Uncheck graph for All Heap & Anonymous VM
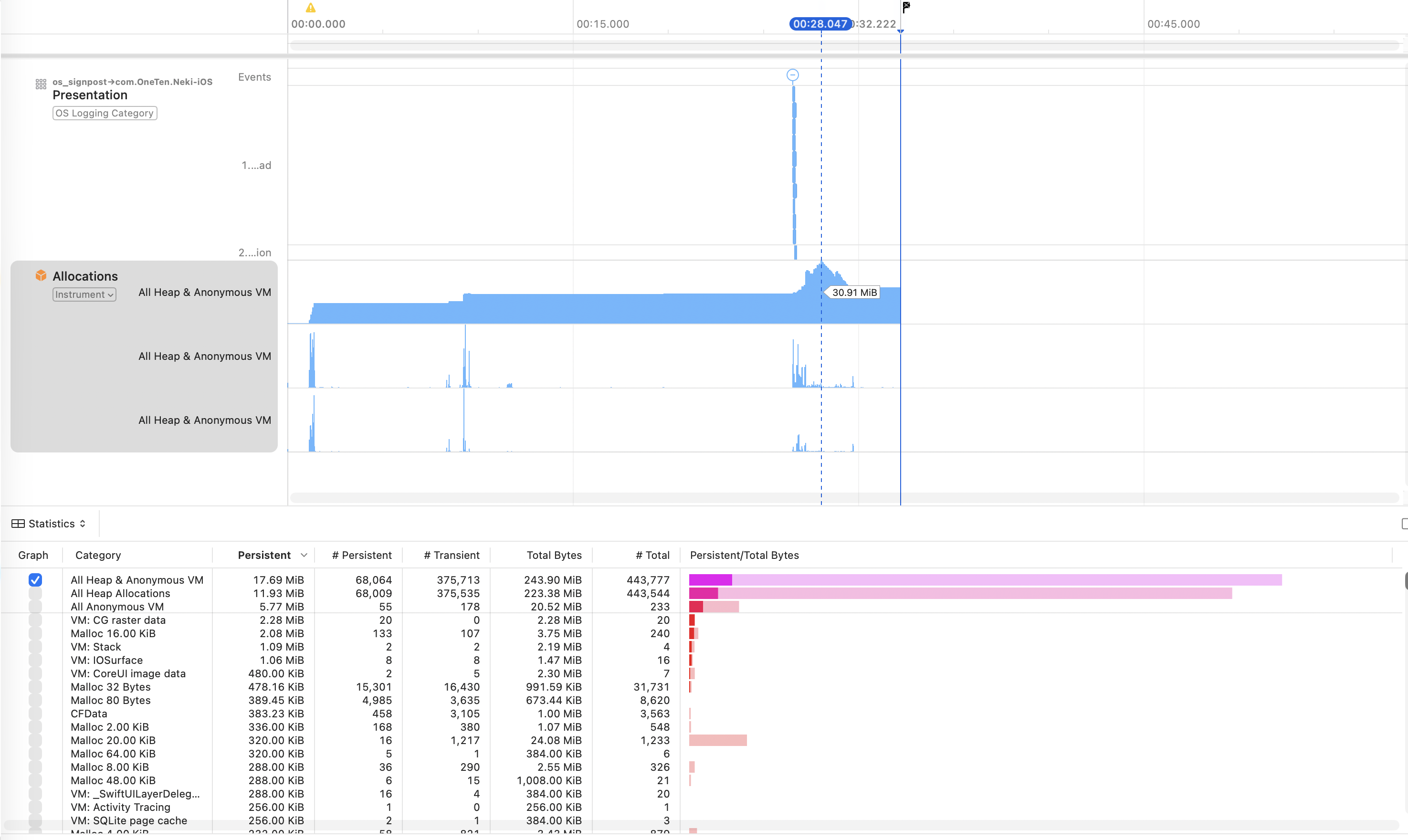Screen dimensions: 1408x840 click(x=35, y=579)
